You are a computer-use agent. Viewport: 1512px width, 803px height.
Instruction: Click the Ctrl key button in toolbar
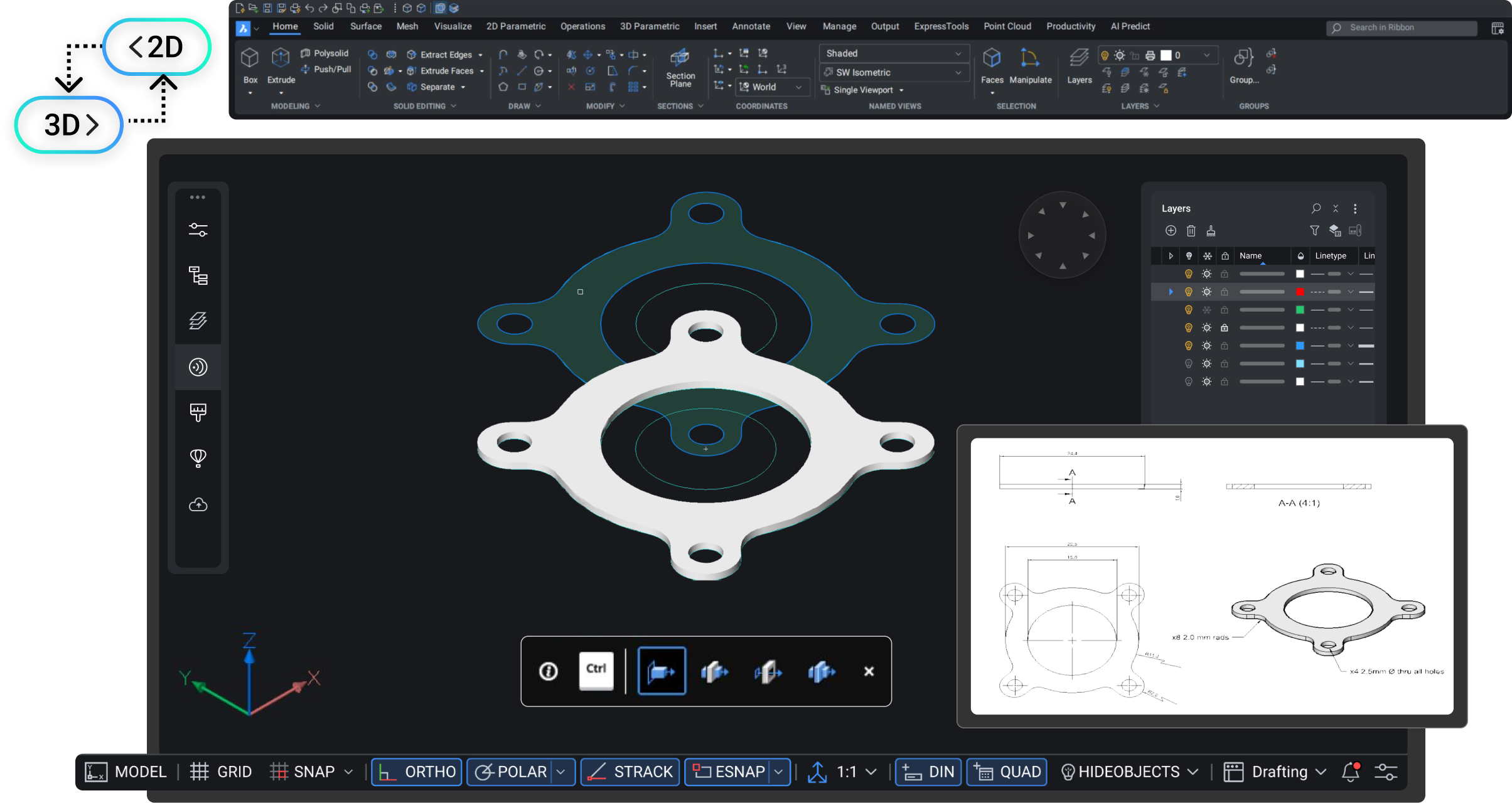[x=596, y=671]
